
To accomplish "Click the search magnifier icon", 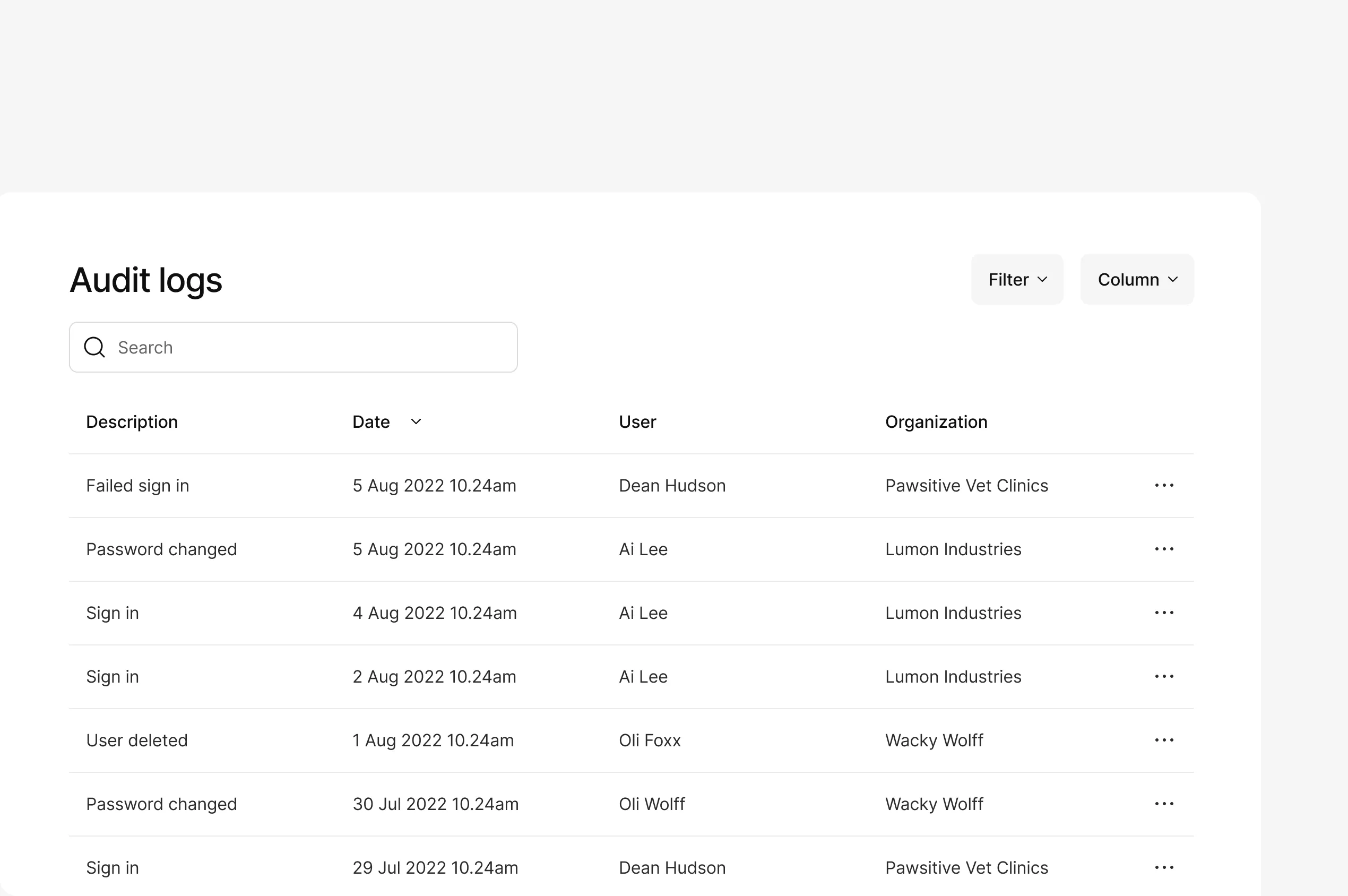I will tap(94, 347).
